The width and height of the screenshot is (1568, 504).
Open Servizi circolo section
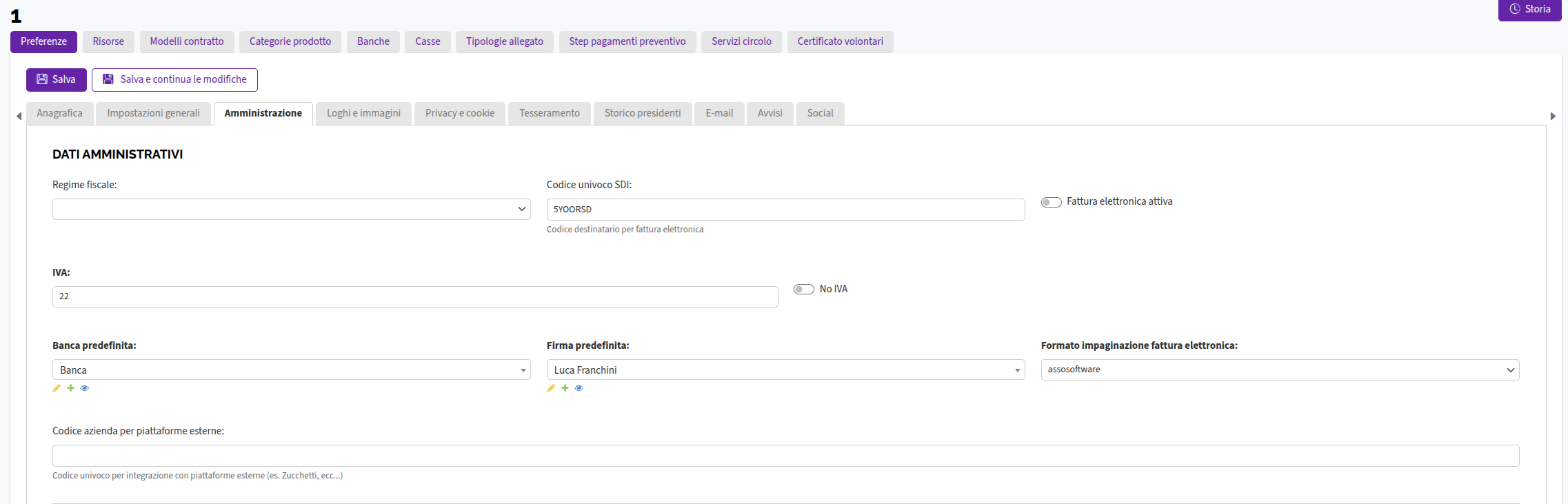[x=742, y=41]
